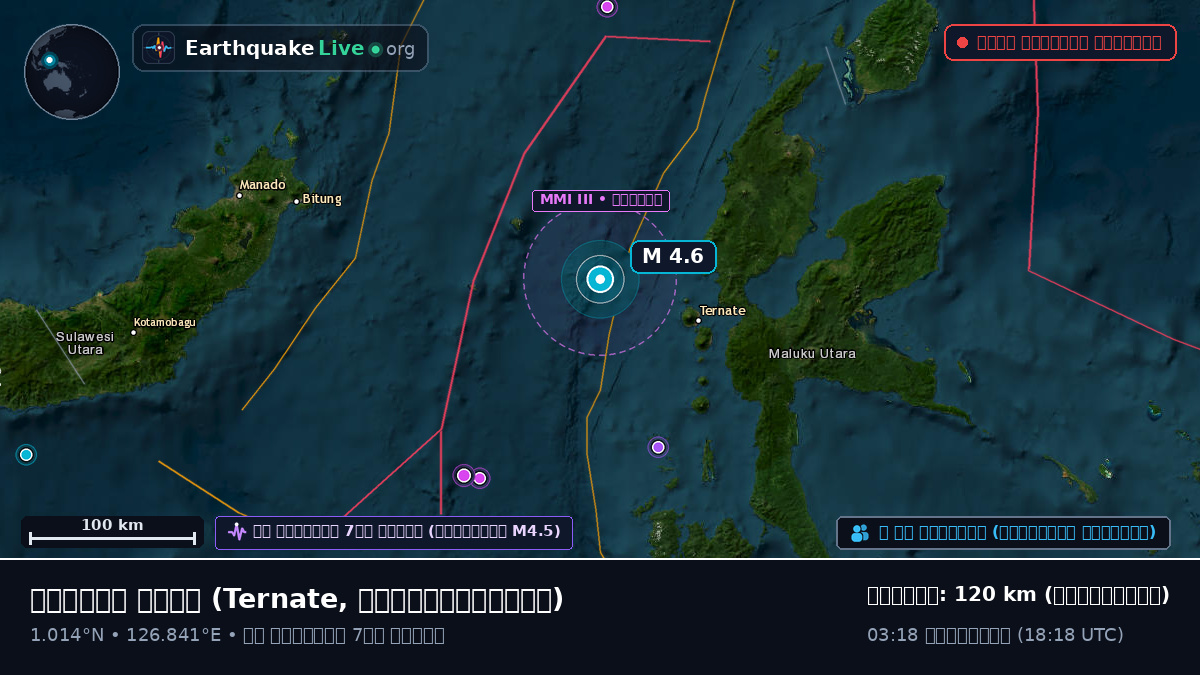
Task: Select the purple quake marker north of the epicenter
Action: pyautogui.click(x=607, y=7)
